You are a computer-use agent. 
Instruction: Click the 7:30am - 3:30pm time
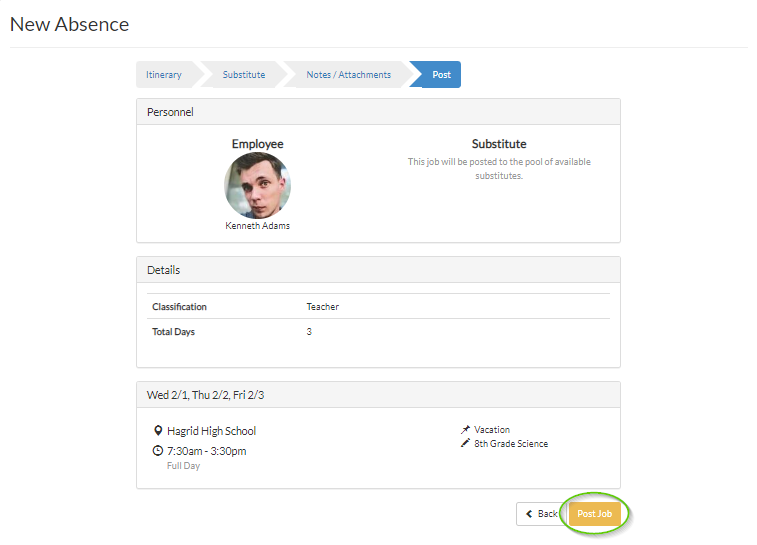(x=207, y=451)
